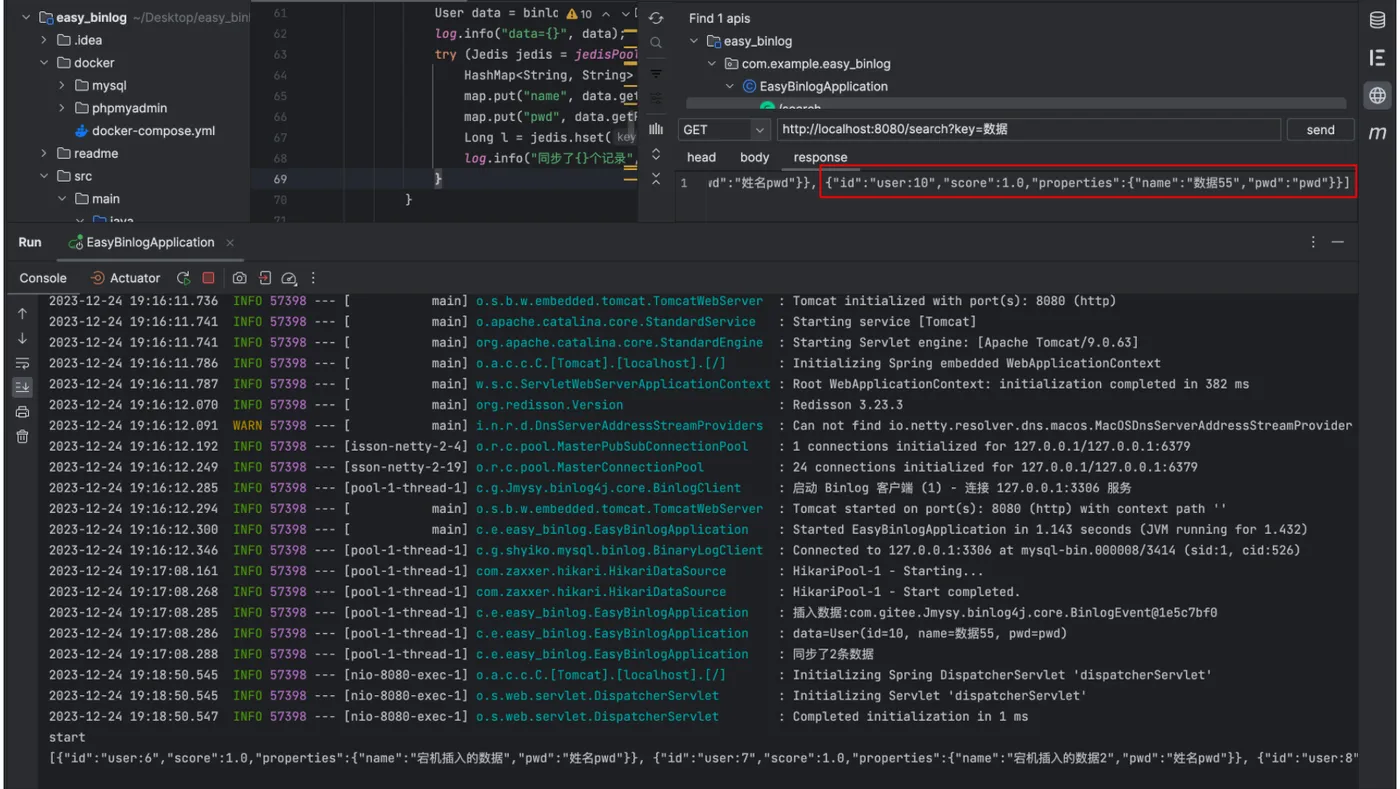Click the "HikariPool-1 - Start completed." log message
Image resolution: width=1400 pixels, height=789 pixels.
[x=906, y=592]
